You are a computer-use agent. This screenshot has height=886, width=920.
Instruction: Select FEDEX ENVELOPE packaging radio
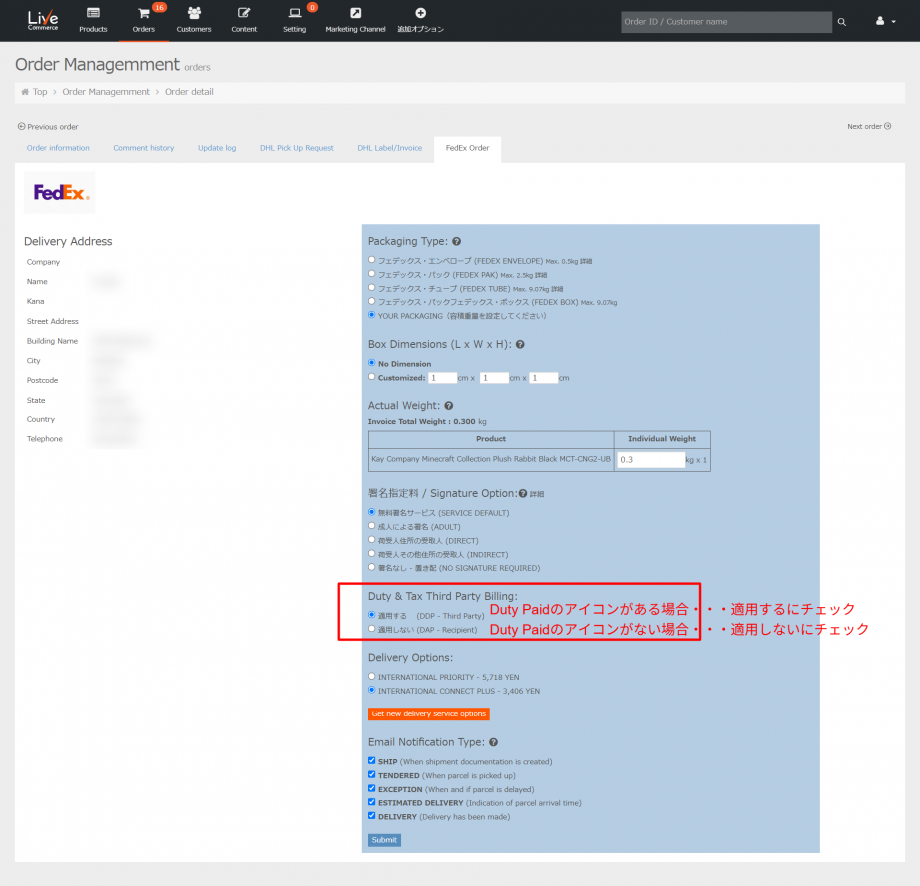point(371,259)
